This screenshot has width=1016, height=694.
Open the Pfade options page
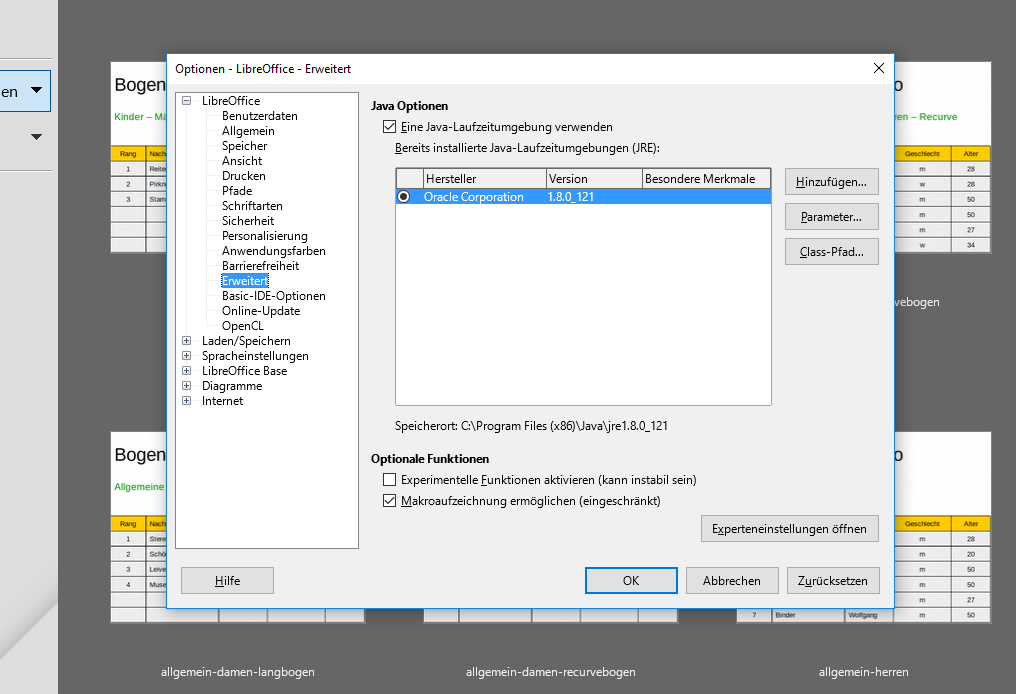coord(237,191)
